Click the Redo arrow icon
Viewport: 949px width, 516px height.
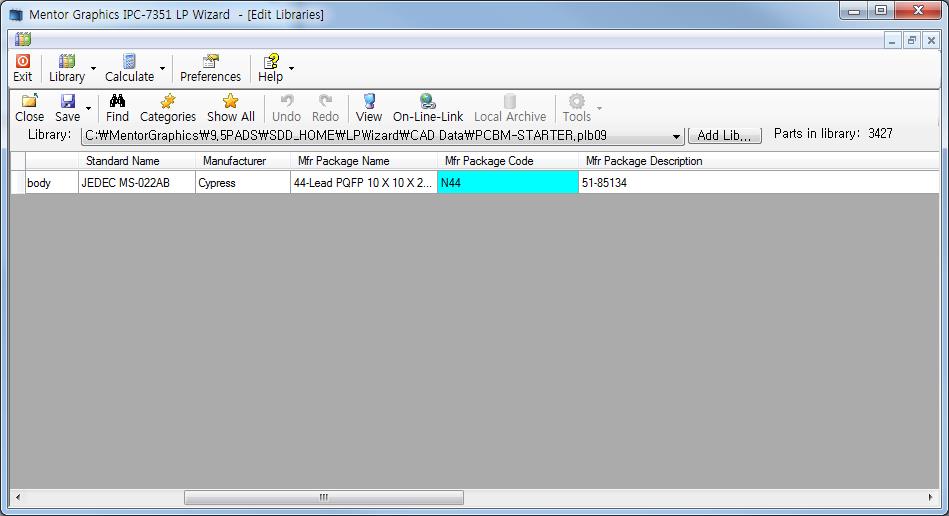325,101
